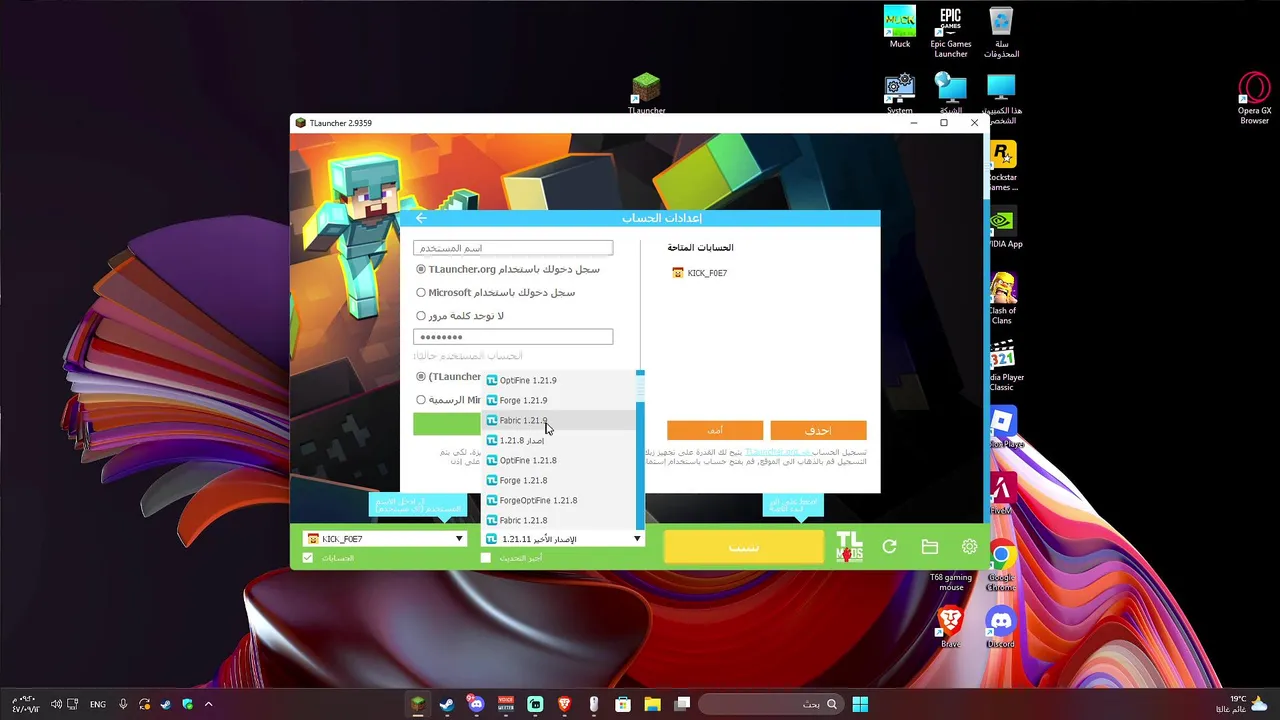The width and height of the screenshot is (1280, 720).
Task: Click the password input field
Action: click(513, 337)
